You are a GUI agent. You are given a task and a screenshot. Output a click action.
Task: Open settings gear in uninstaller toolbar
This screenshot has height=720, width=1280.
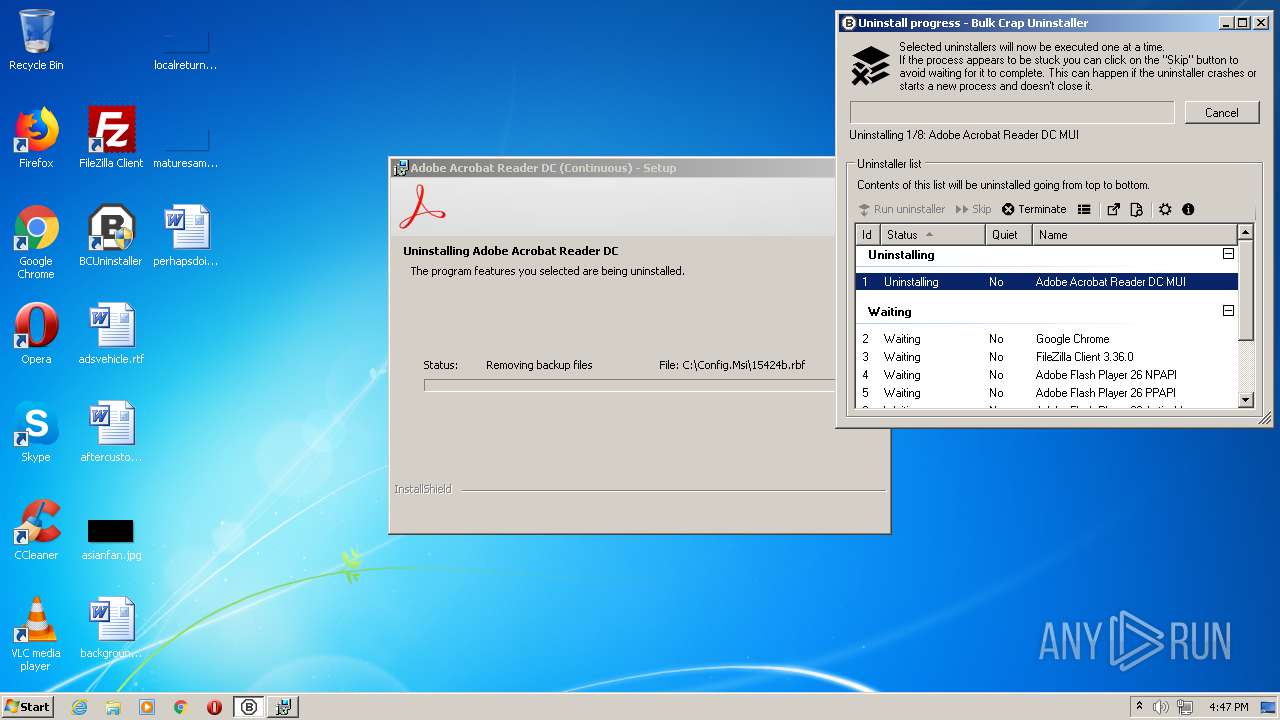coord(1165,209)
